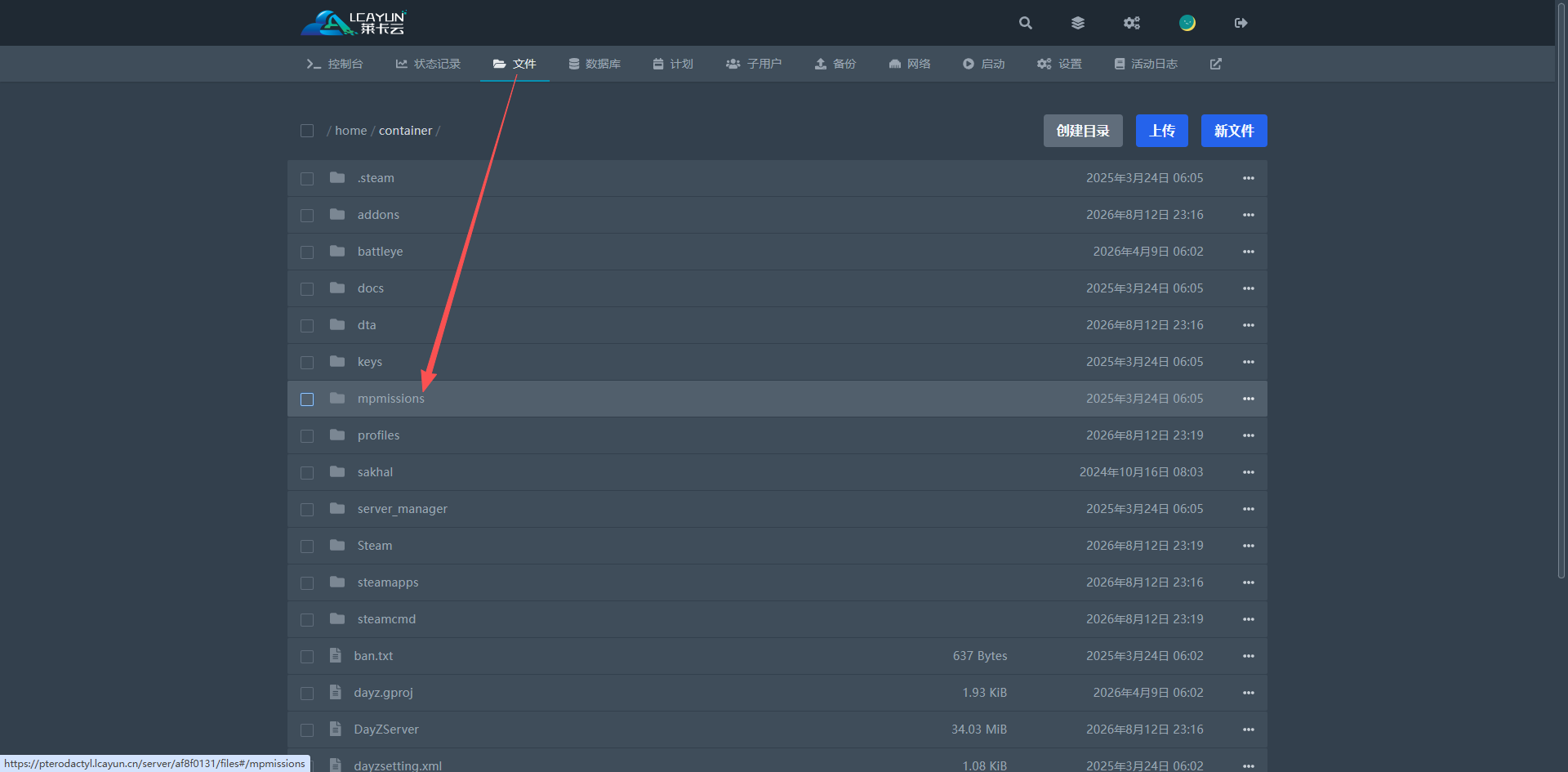Switch to the 计划 tab
This screenshot has height=772, width=1568.
tap(673, 64)
